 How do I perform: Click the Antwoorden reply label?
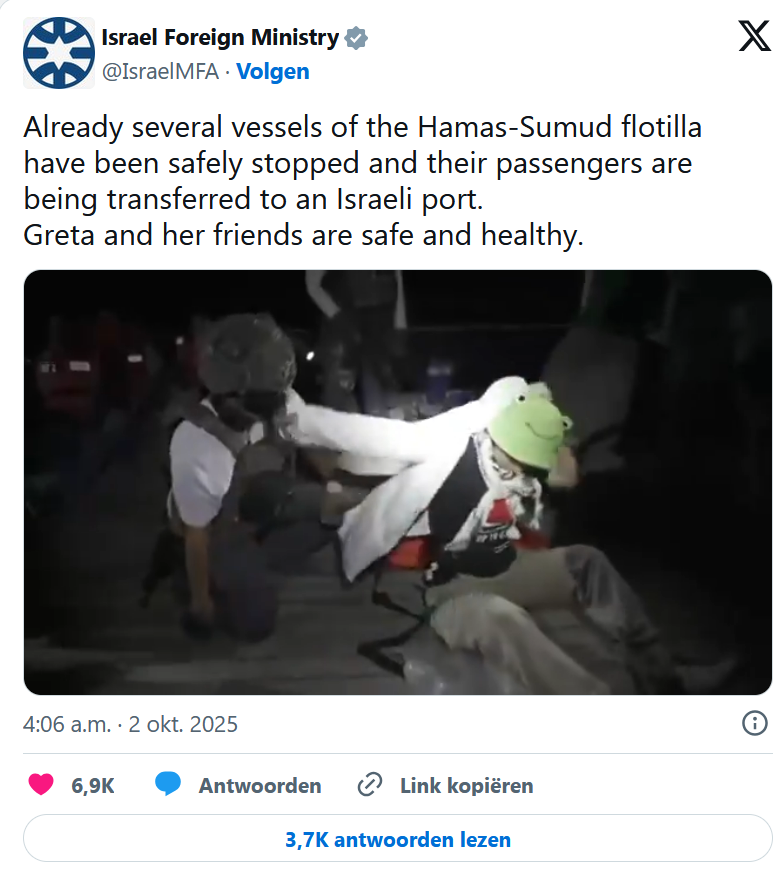260,786
